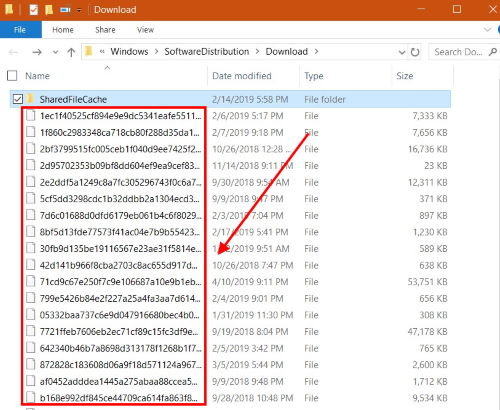
Task: Toggle the select-all checkbox beside Name
Action: pos(12,76)
